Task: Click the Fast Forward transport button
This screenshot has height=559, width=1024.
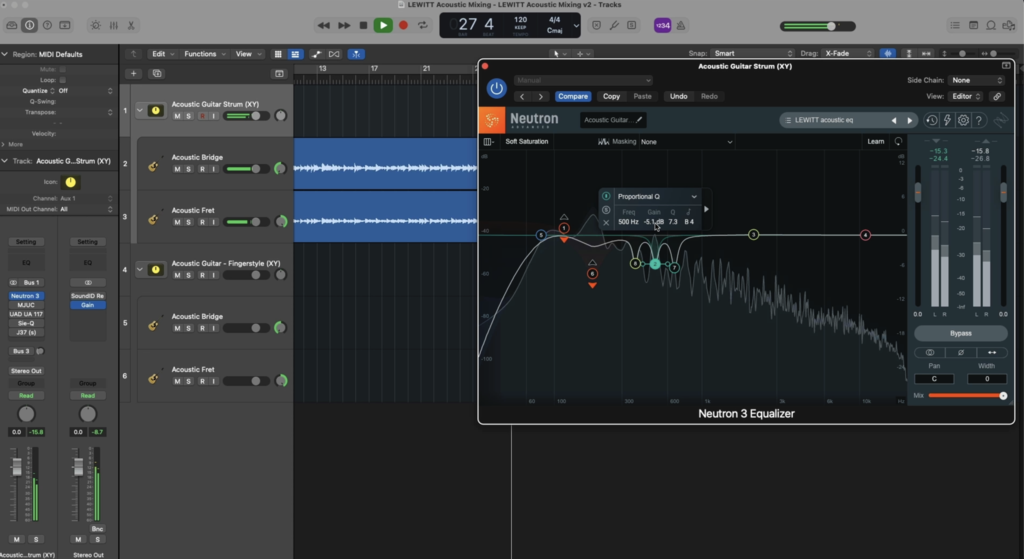Action: [344, 25]
